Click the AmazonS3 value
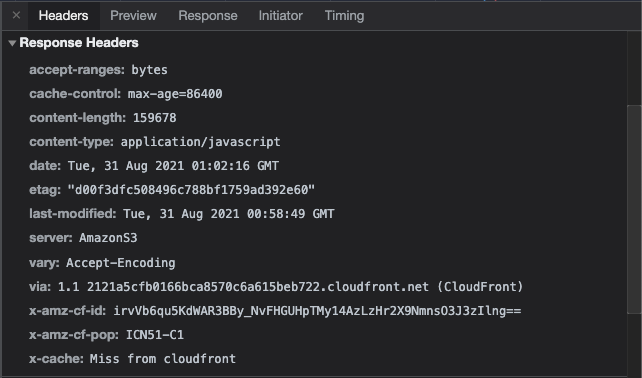 108,238
